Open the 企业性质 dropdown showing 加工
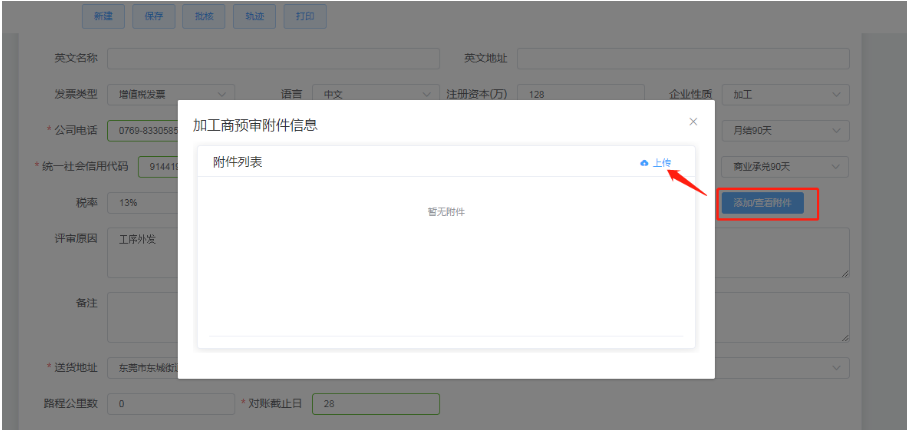This screenshot has width=907, height=430. click(786, 95)
